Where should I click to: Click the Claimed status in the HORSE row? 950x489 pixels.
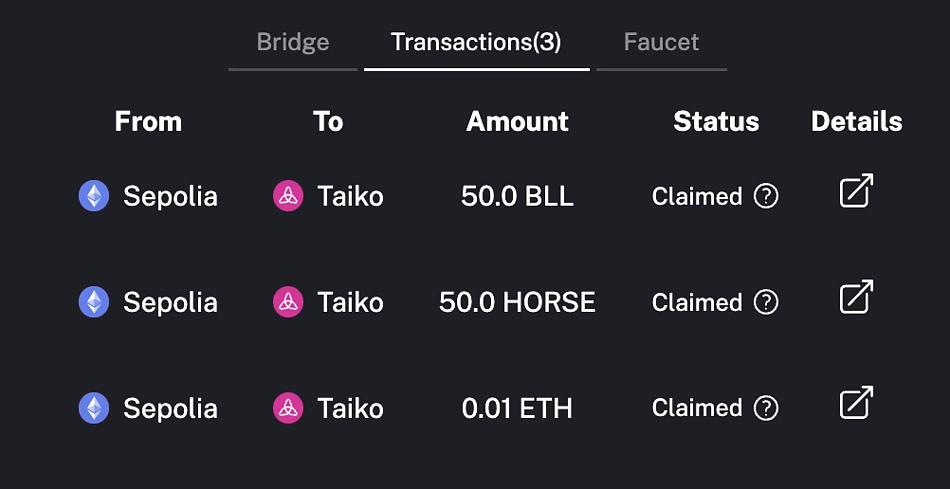pyautogui.click(x=697, y=302)
